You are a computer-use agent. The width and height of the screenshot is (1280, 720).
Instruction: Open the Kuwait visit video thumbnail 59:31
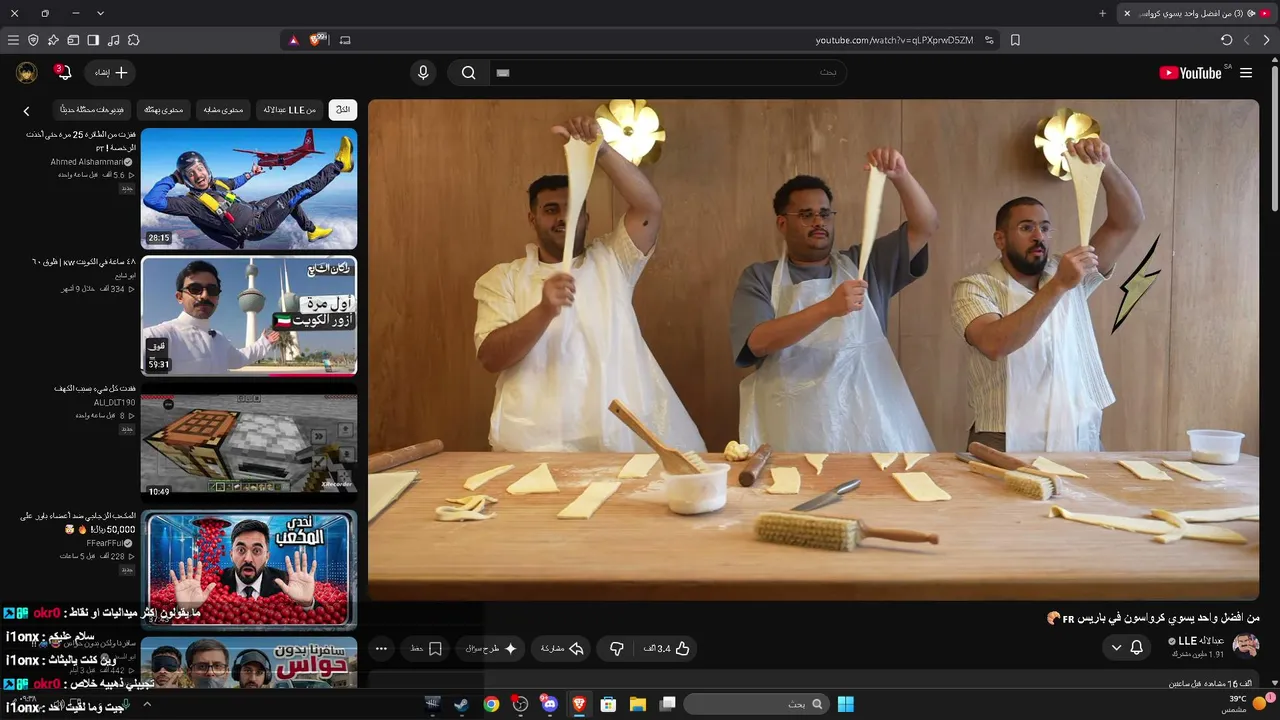tap(249, 316)
